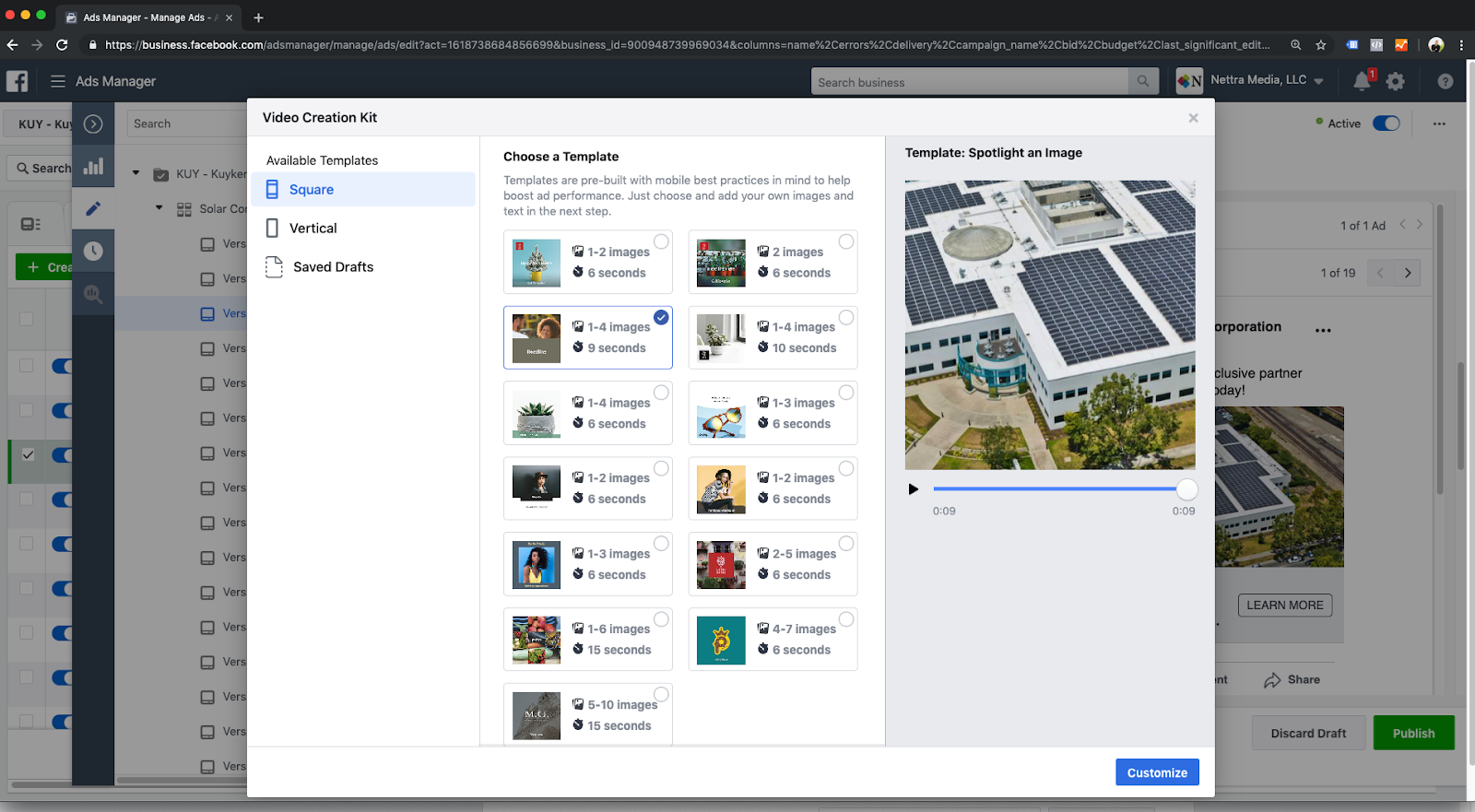Click the LEARN MORE button in ad preview
Screen dimensions: 1475x812
pos(1285,606)
